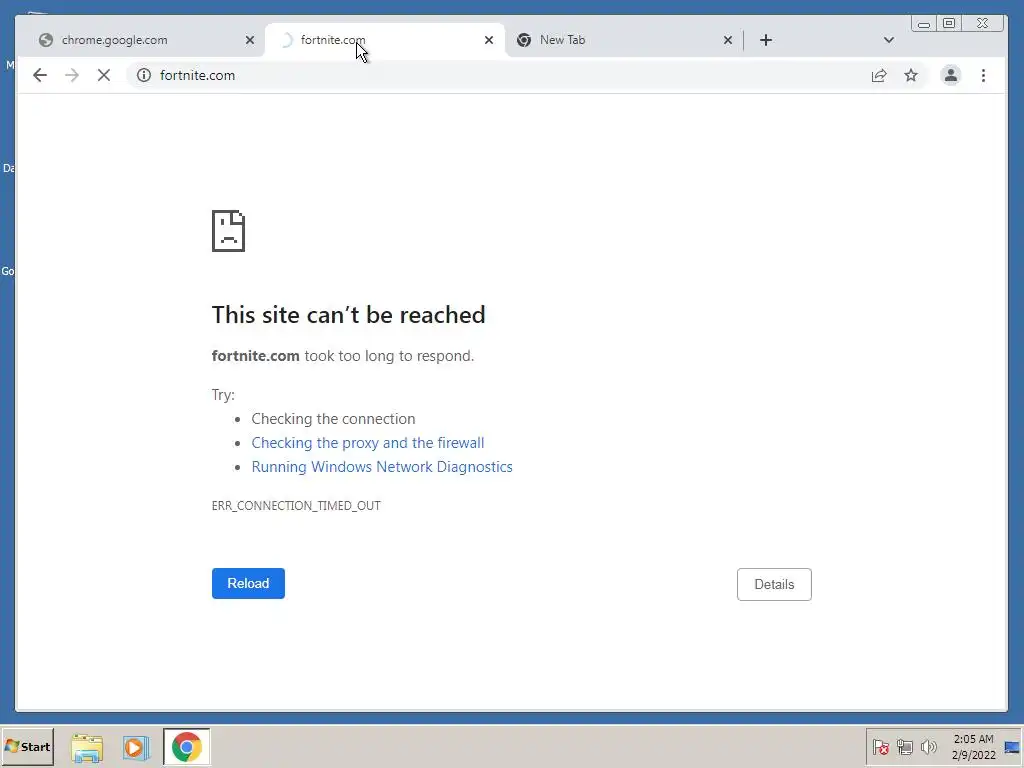Open the Chrome profile avatar
The width and height of the screenshot is (1024, 768).
tap(951, 75)
